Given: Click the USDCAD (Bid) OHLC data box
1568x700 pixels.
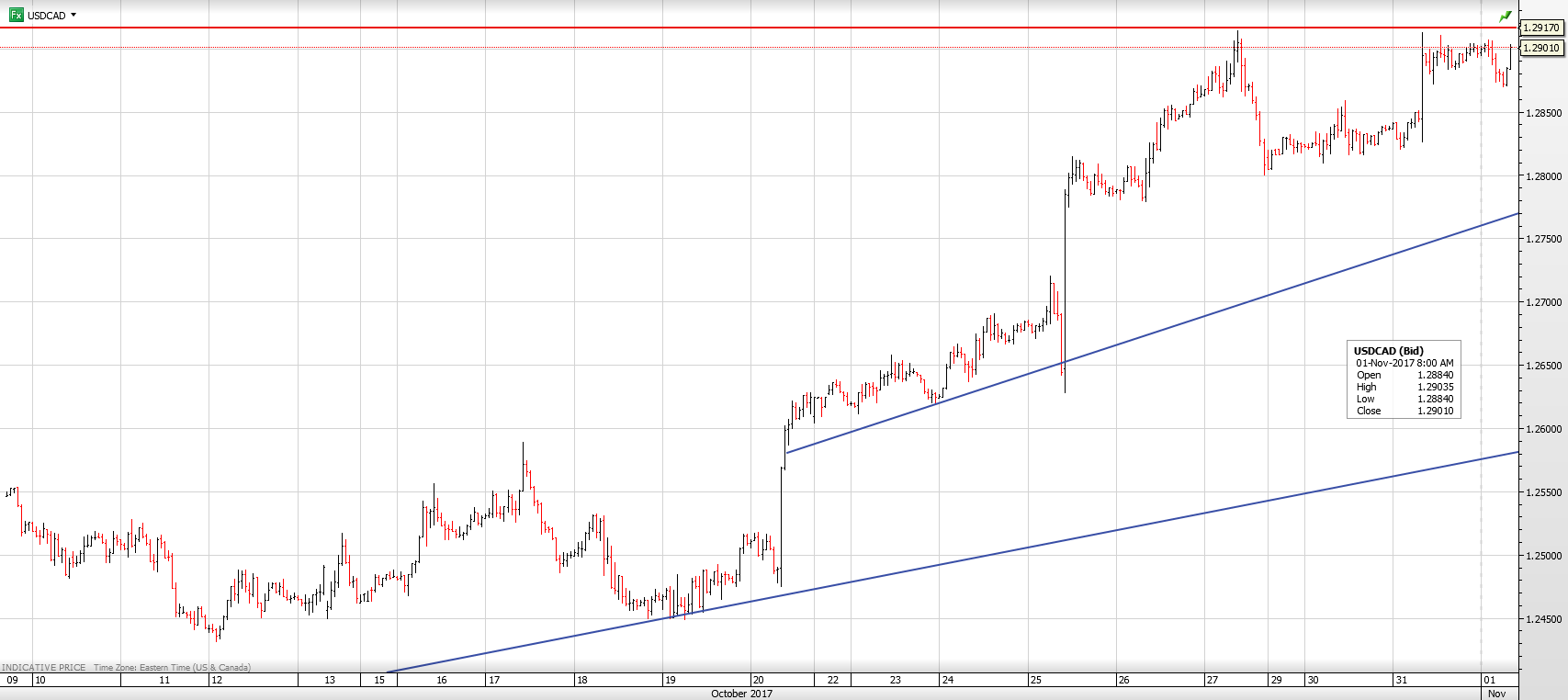Looking at the screenshot, I should [1404, 379].
